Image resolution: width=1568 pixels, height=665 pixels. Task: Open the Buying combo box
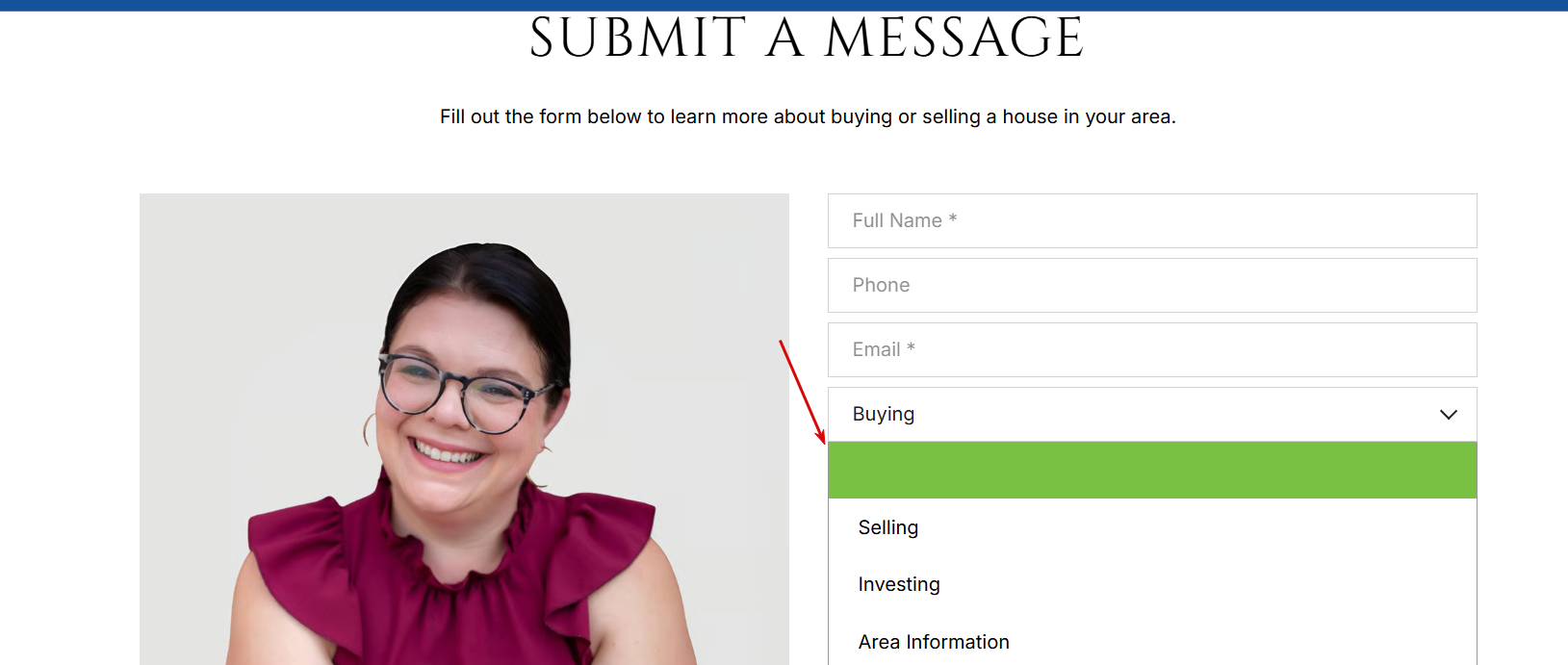(x=1152, y=415)
